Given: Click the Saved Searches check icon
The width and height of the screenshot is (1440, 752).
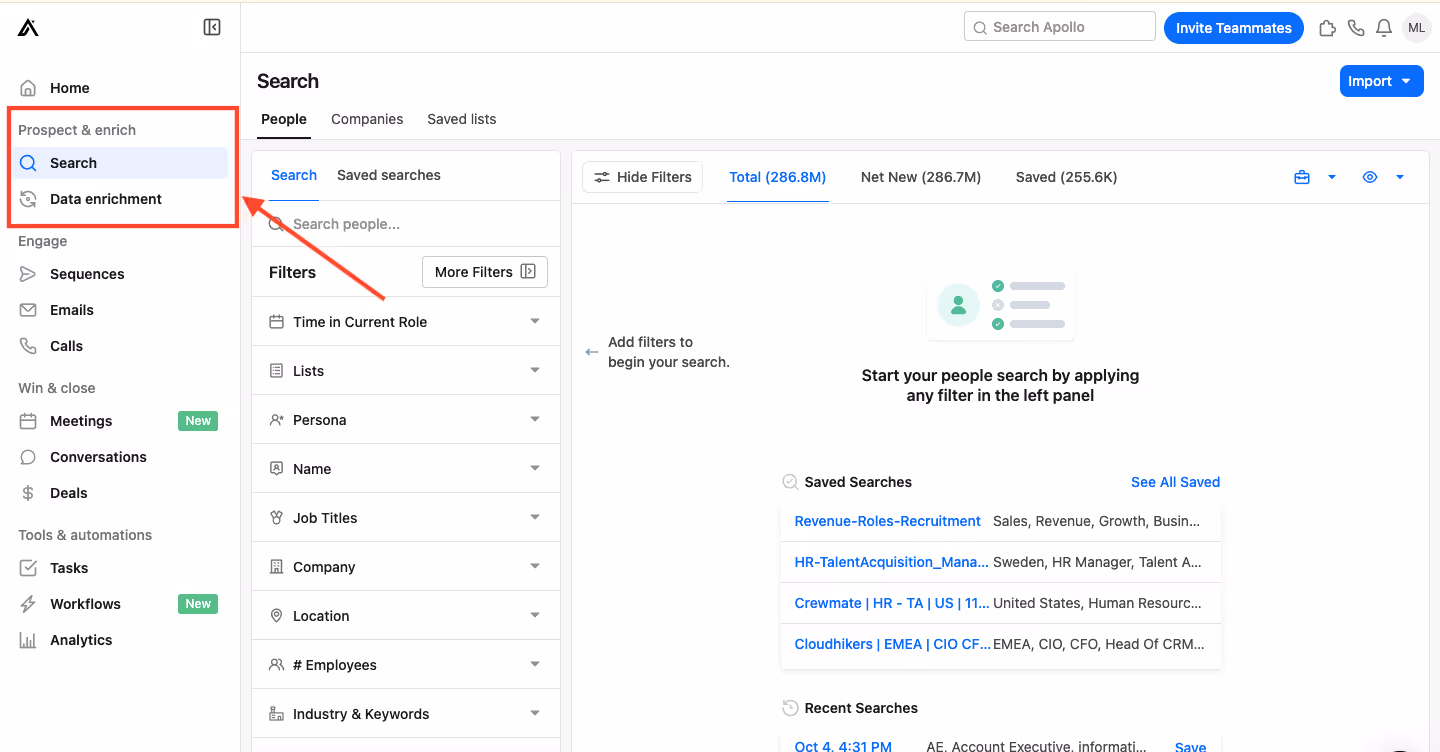Looking at the screenshot, I should click(790, 482).
